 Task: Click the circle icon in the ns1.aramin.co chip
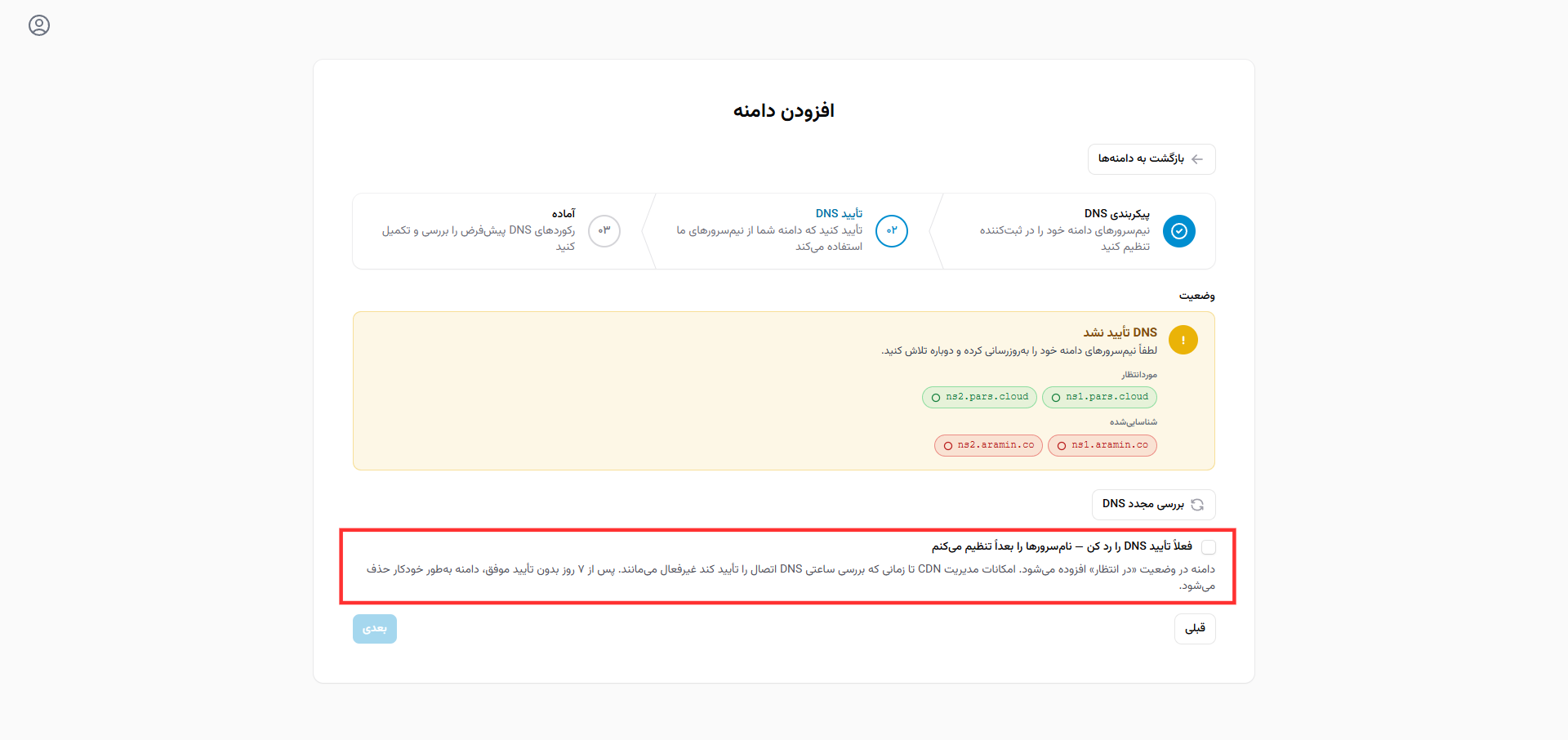point(1062,446)
